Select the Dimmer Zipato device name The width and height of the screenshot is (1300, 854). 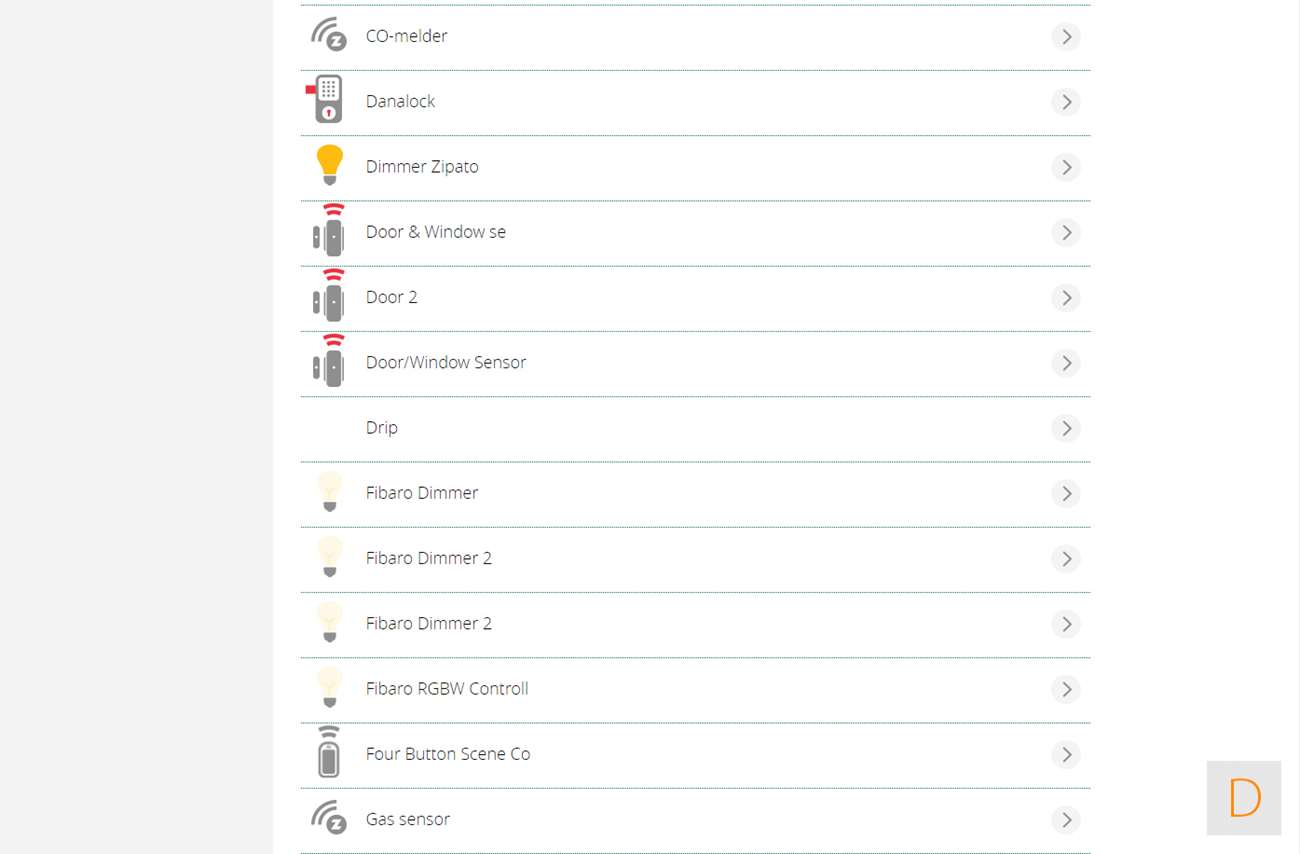click(x=422, y=167)
